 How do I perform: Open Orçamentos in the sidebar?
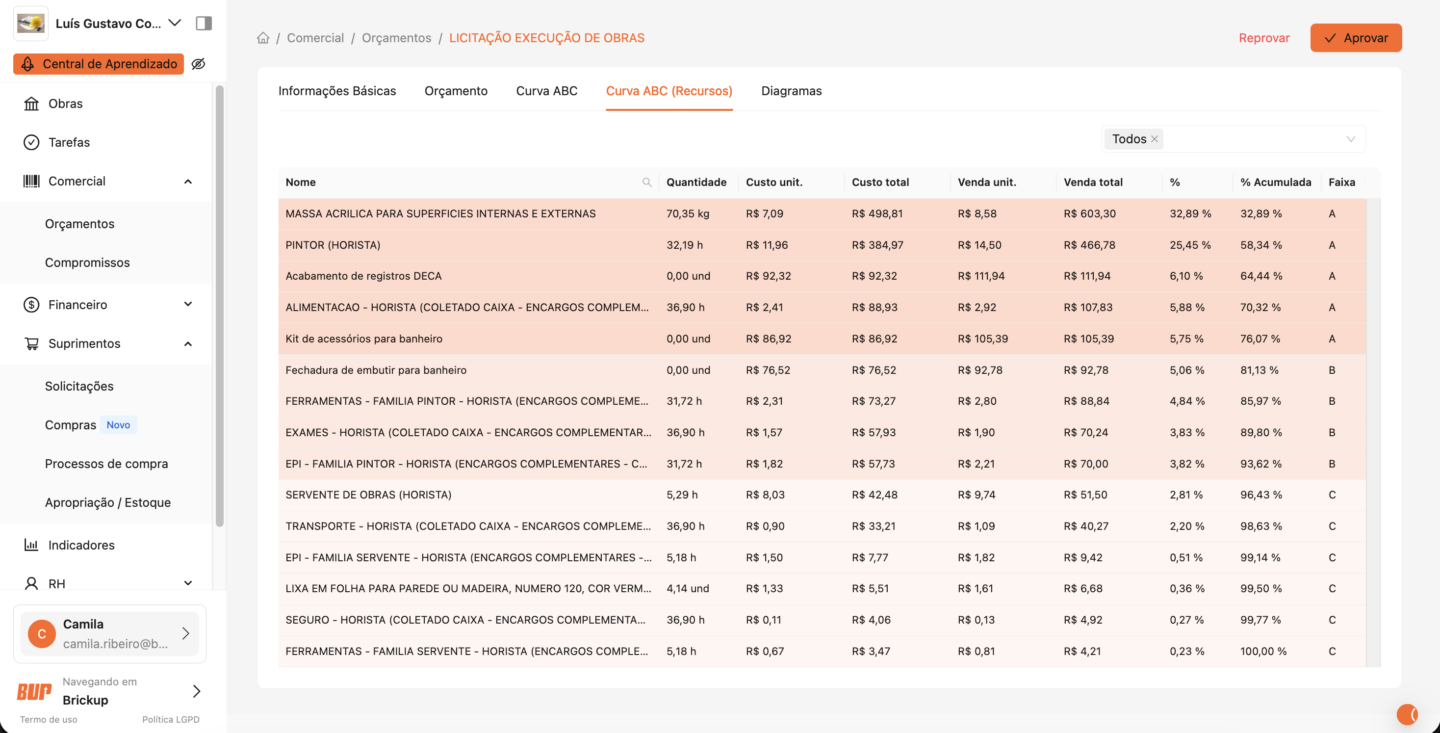80,224
